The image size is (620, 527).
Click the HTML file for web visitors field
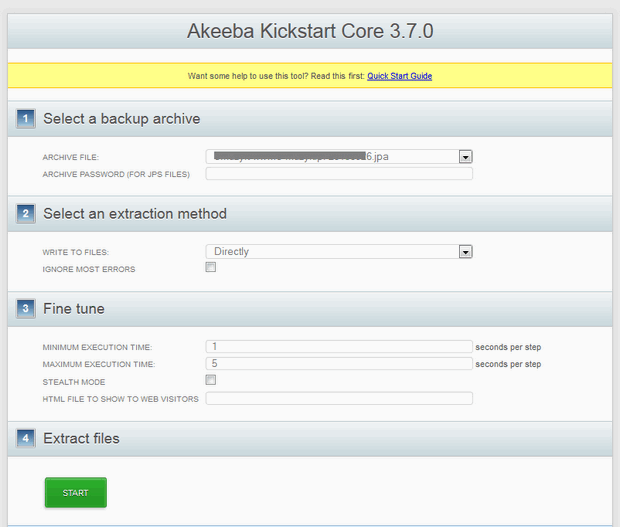point(339,398)
